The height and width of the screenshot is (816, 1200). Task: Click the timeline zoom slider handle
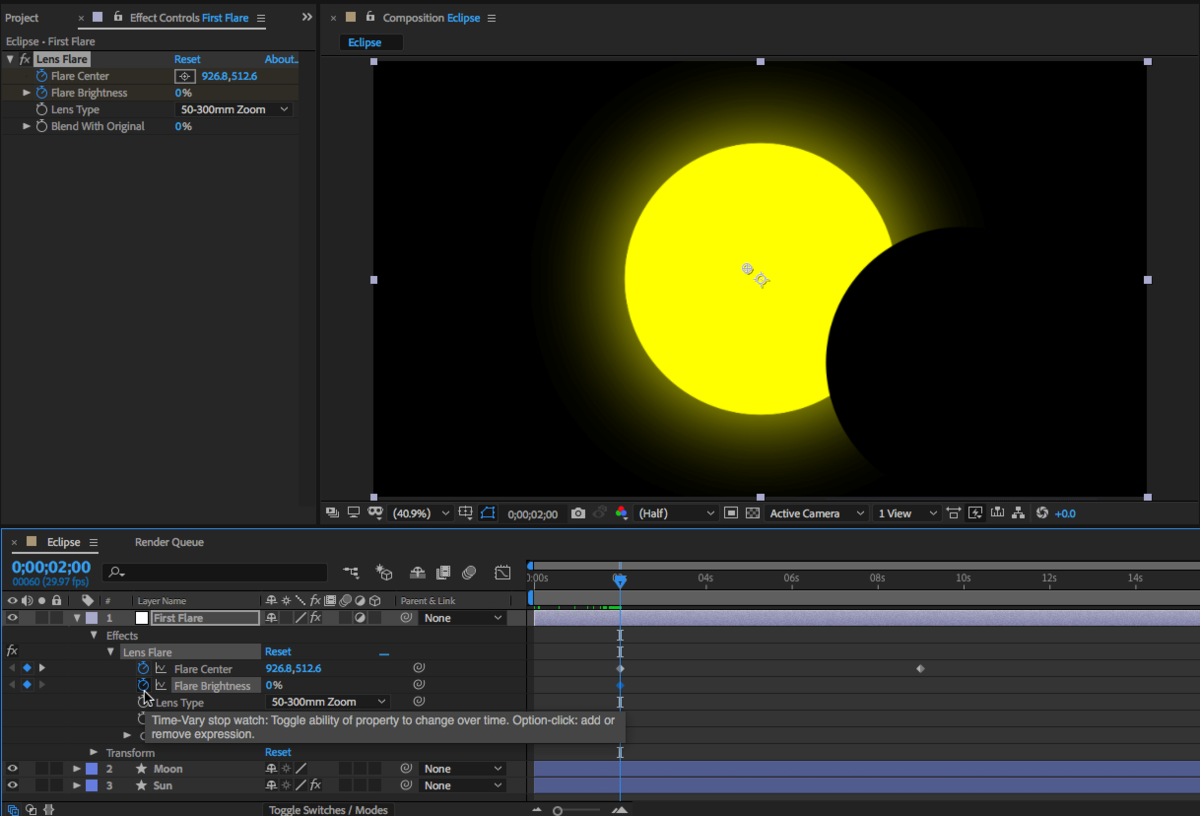[x=558, y=810]
